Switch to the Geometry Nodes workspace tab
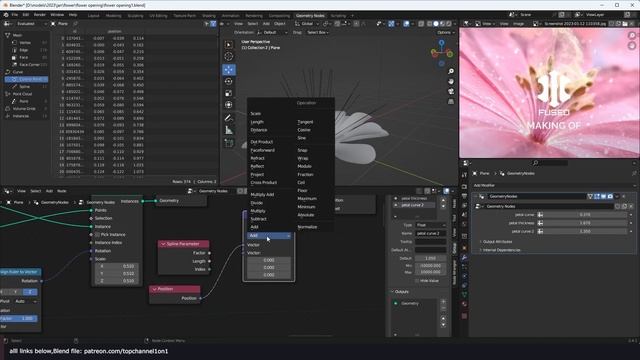The height and width of the screenshot is (360, 640). (310, 16)
